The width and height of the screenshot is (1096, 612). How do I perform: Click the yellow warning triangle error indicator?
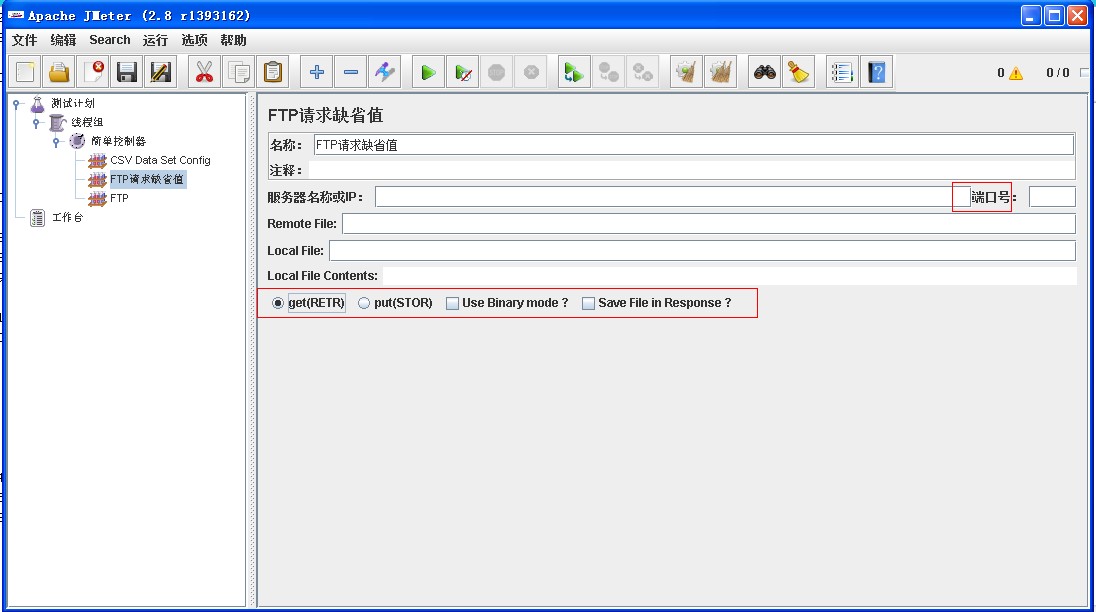(x=1016, y=73)
